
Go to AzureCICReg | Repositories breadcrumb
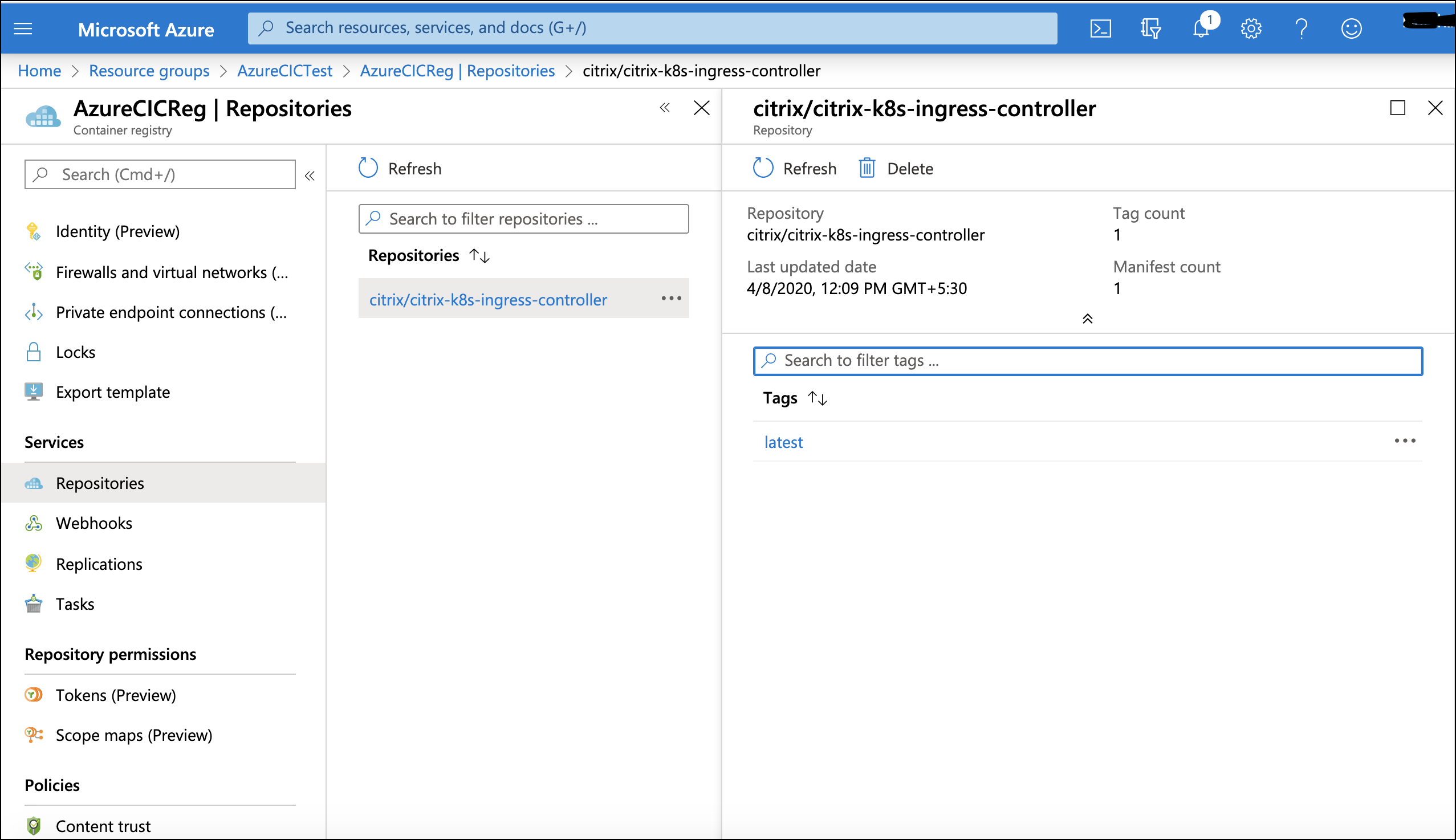457,71
